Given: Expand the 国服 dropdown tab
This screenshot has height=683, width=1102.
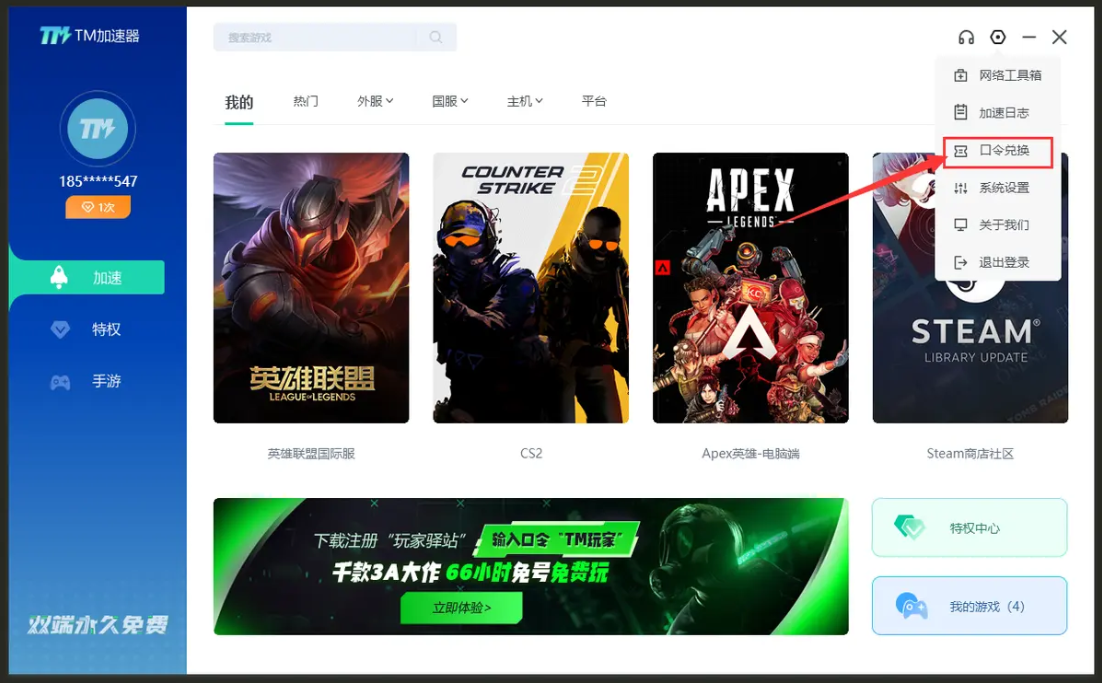Looking at the screenshot, I should click(450, 101).
